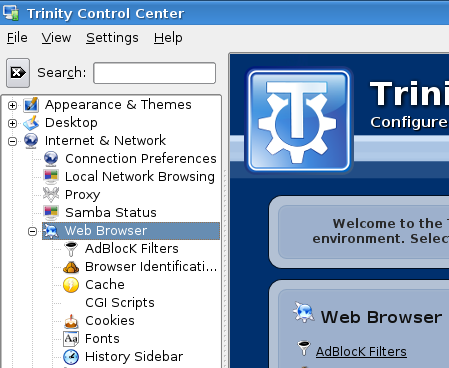
Task: Click the Cookies cake icon
Action: (71, 321)
